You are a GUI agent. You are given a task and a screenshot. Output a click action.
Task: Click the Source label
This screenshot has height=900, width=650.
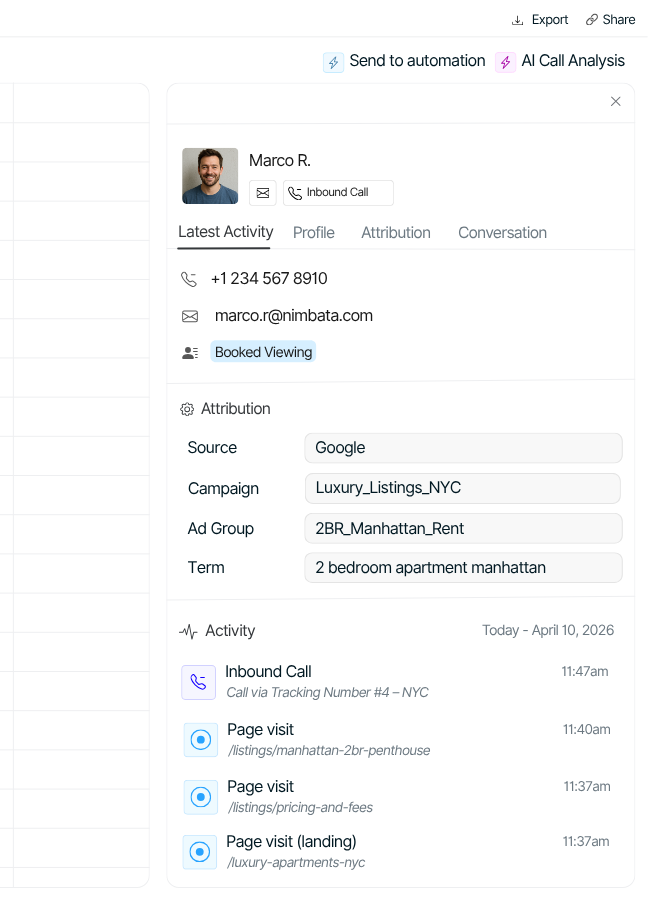pyautogui.click(x=212, y=448)
